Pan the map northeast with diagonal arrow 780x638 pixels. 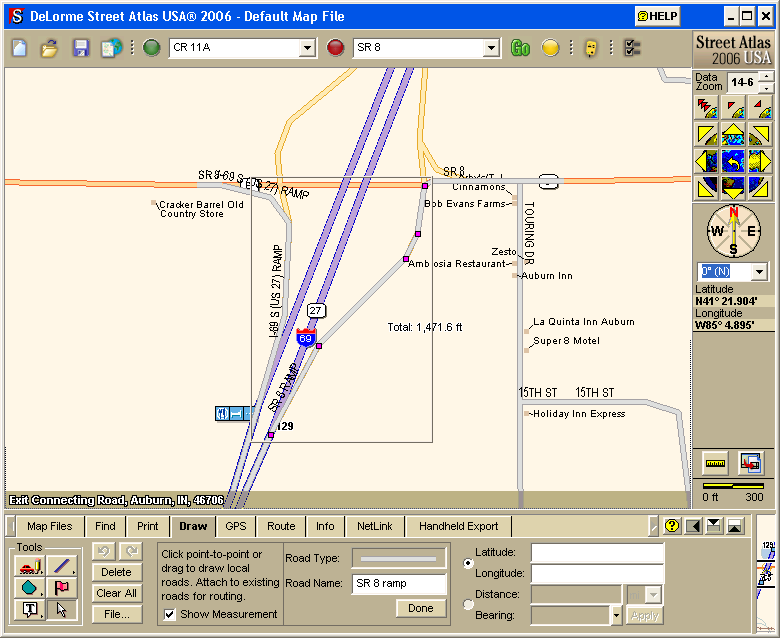click(760, 134)
